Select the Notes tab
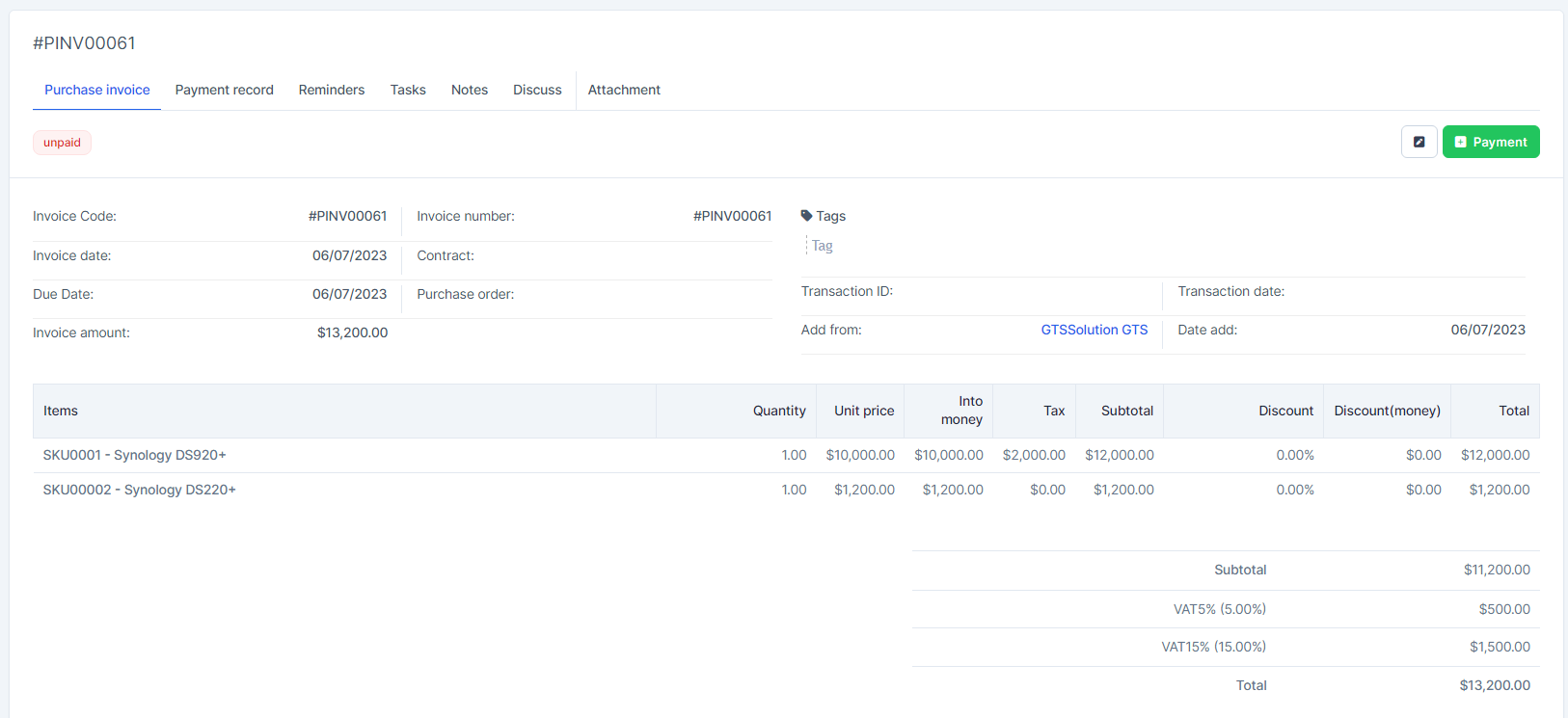 point(470,90)
